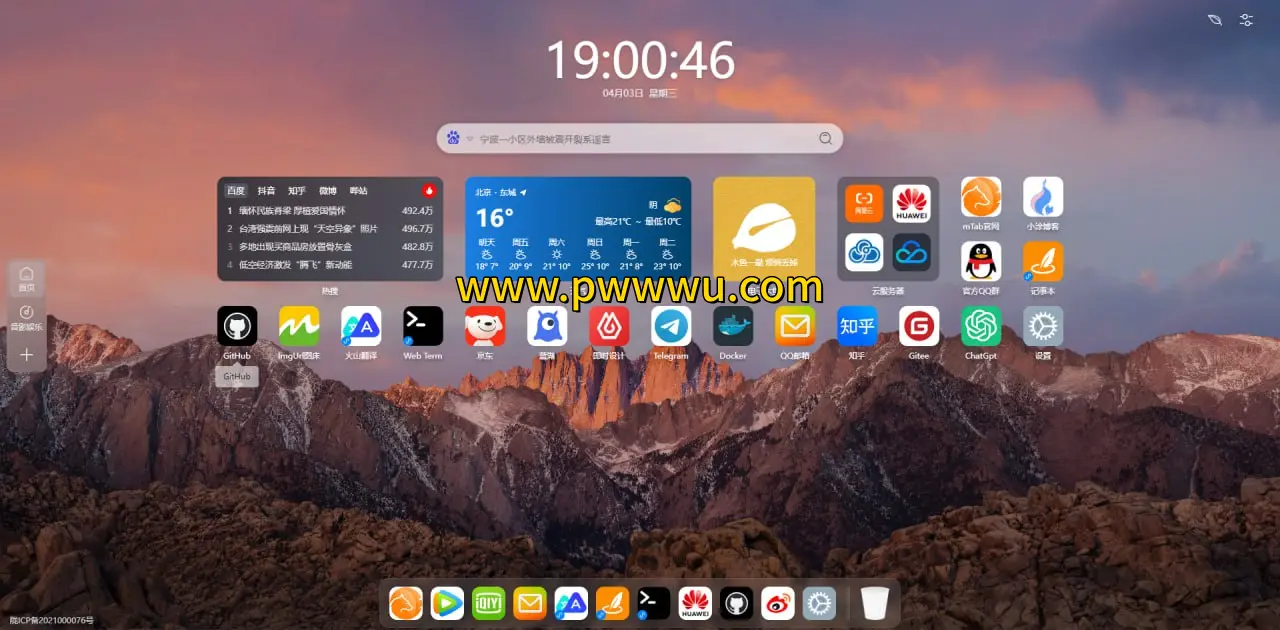Switch to the 抖音 hot search tab
This screenshot has width=1280, height=630.
266,190
